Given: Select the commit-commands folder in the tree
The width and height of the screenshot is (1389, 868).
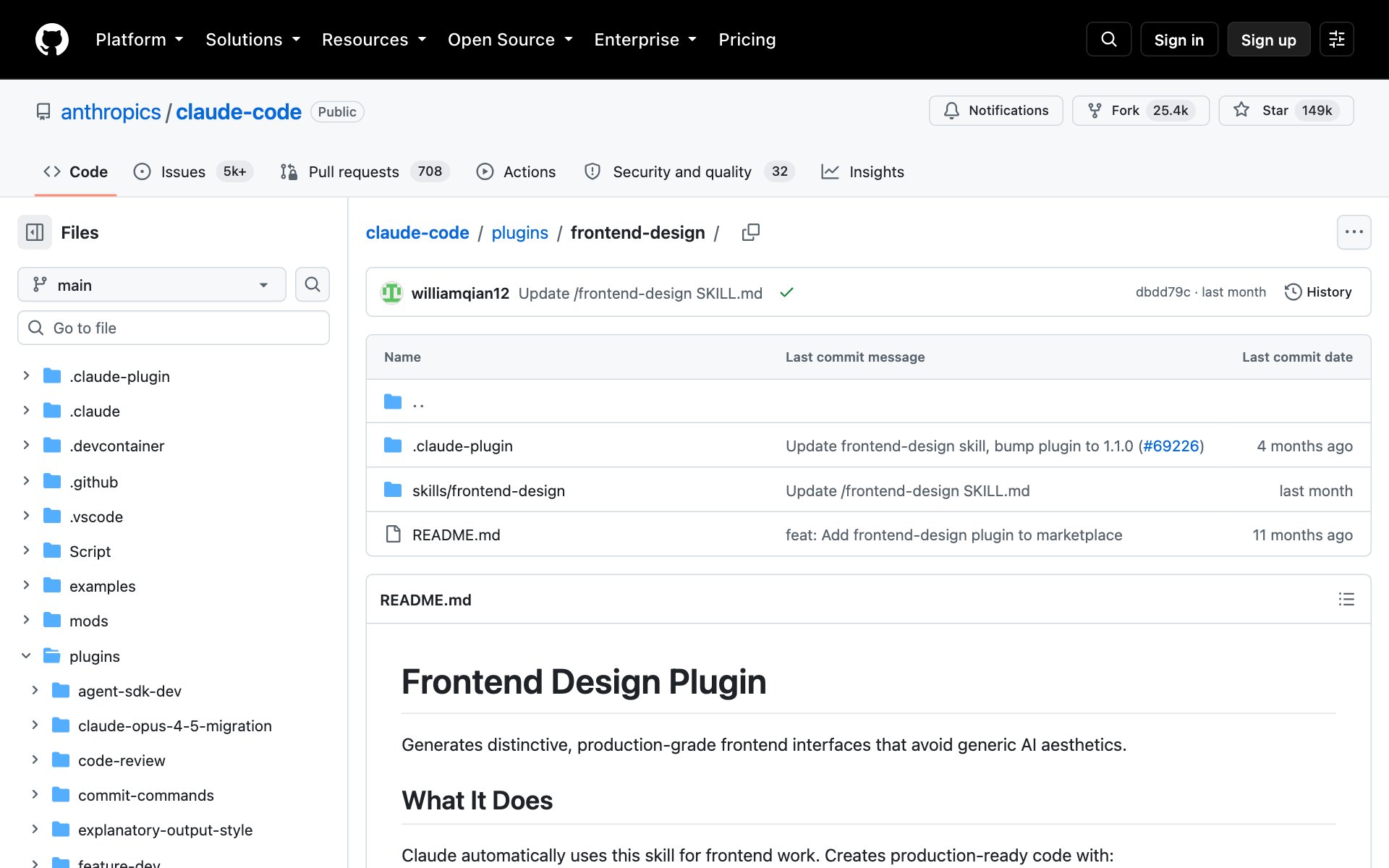Looking at the screenshot, I should (x=145, y=795).
